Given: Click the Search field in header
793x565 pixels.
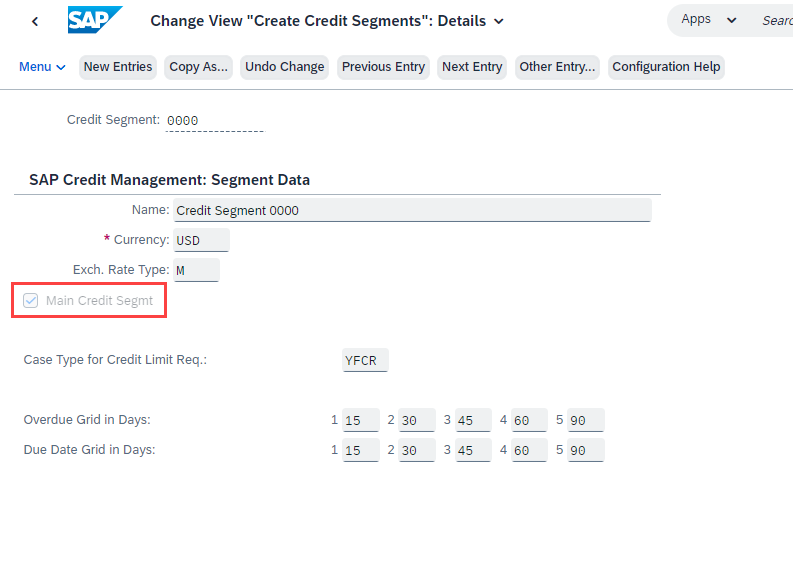Looking at the screenshot, I should coord(776,21).
